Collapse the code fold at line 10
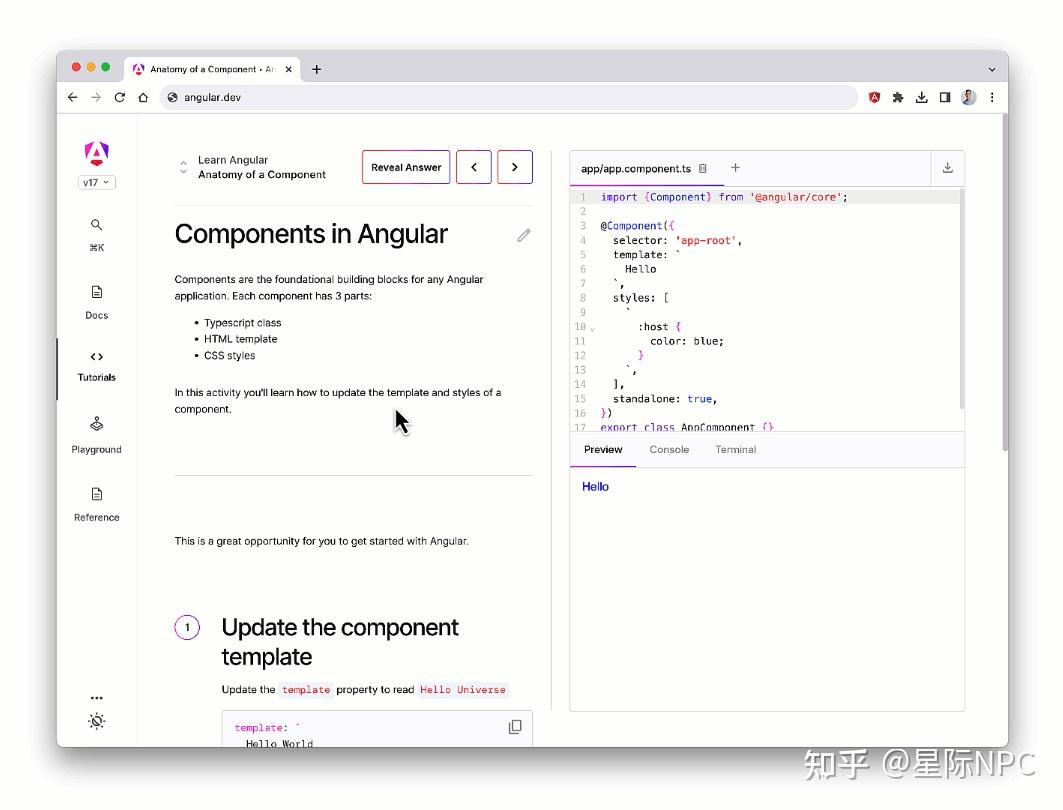Viewport: 1063px width, 810px height. 592,326
